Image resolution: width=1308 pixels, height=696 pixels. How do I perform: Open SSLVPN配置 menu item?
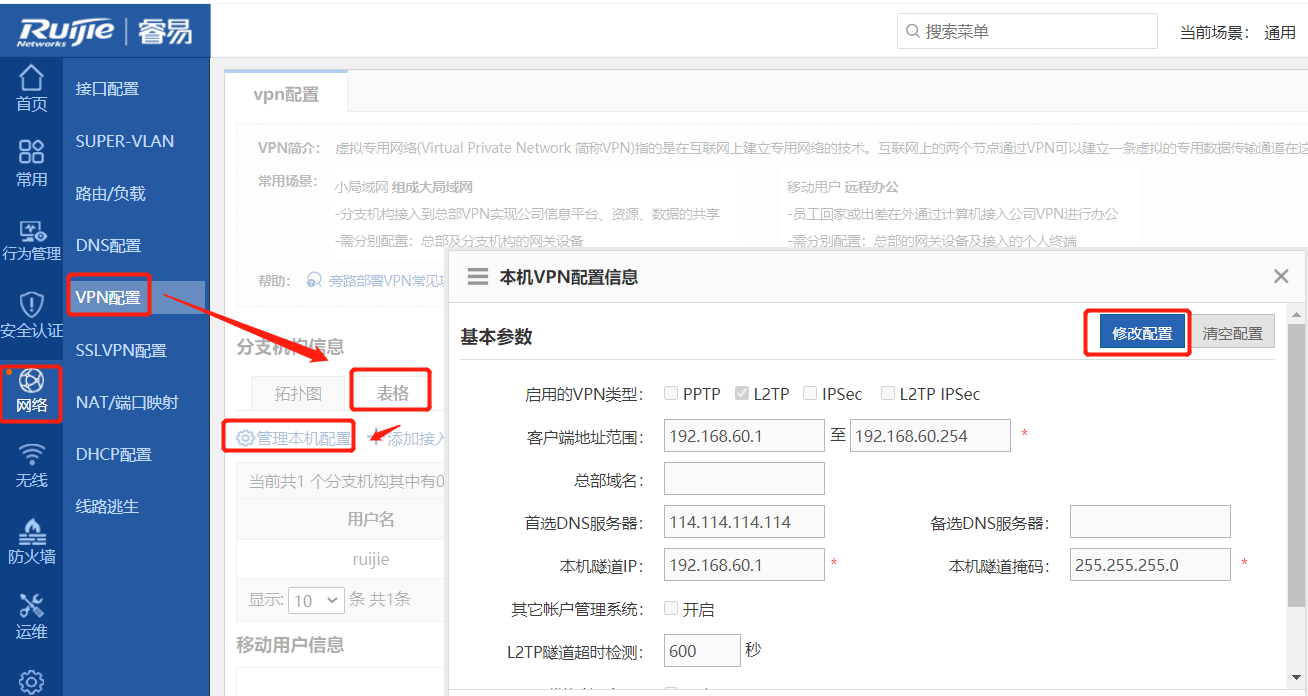pyautogui.click(x=121, y=350)
